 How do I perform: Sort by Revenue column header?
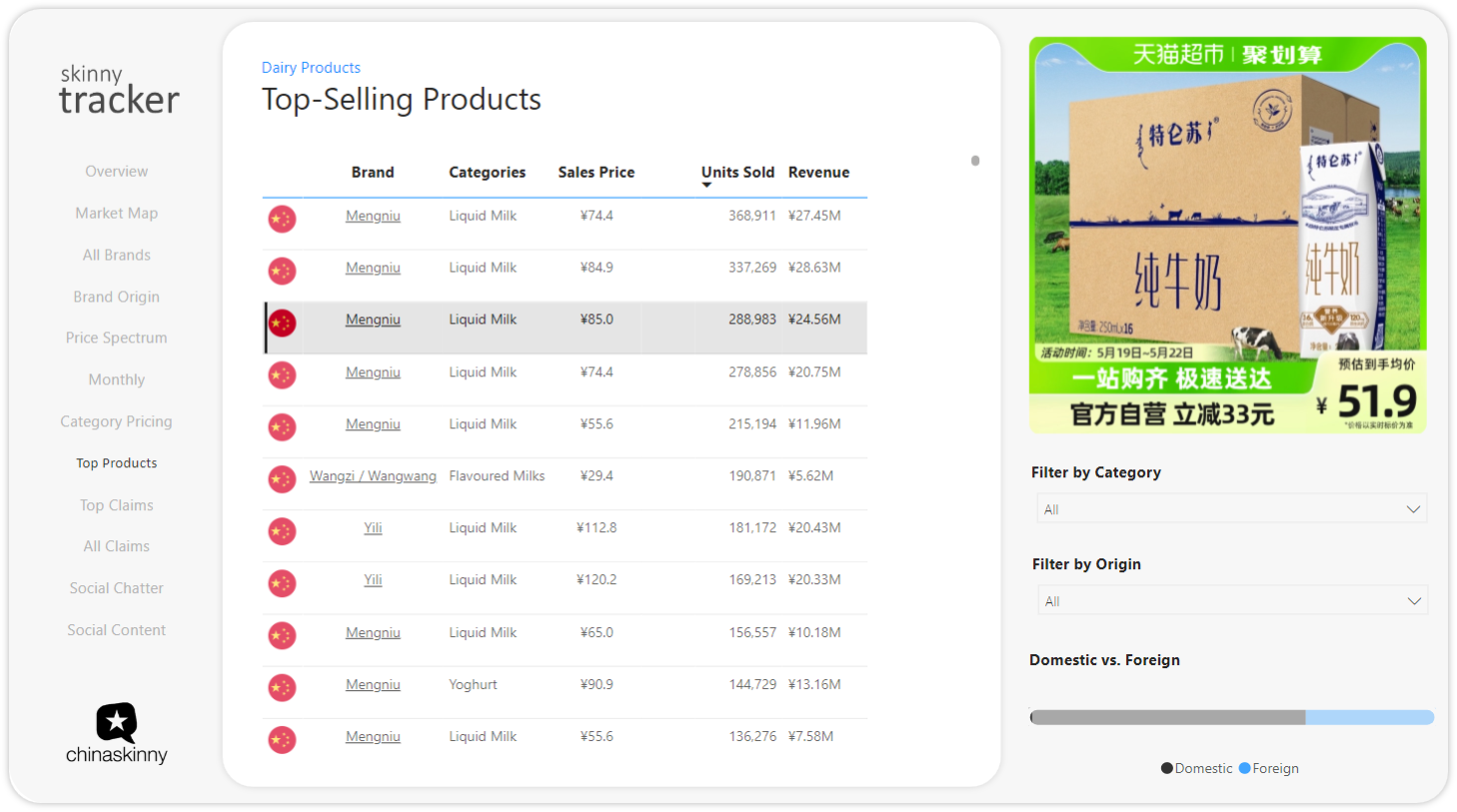pyautogui.click(x=818, y=172)
